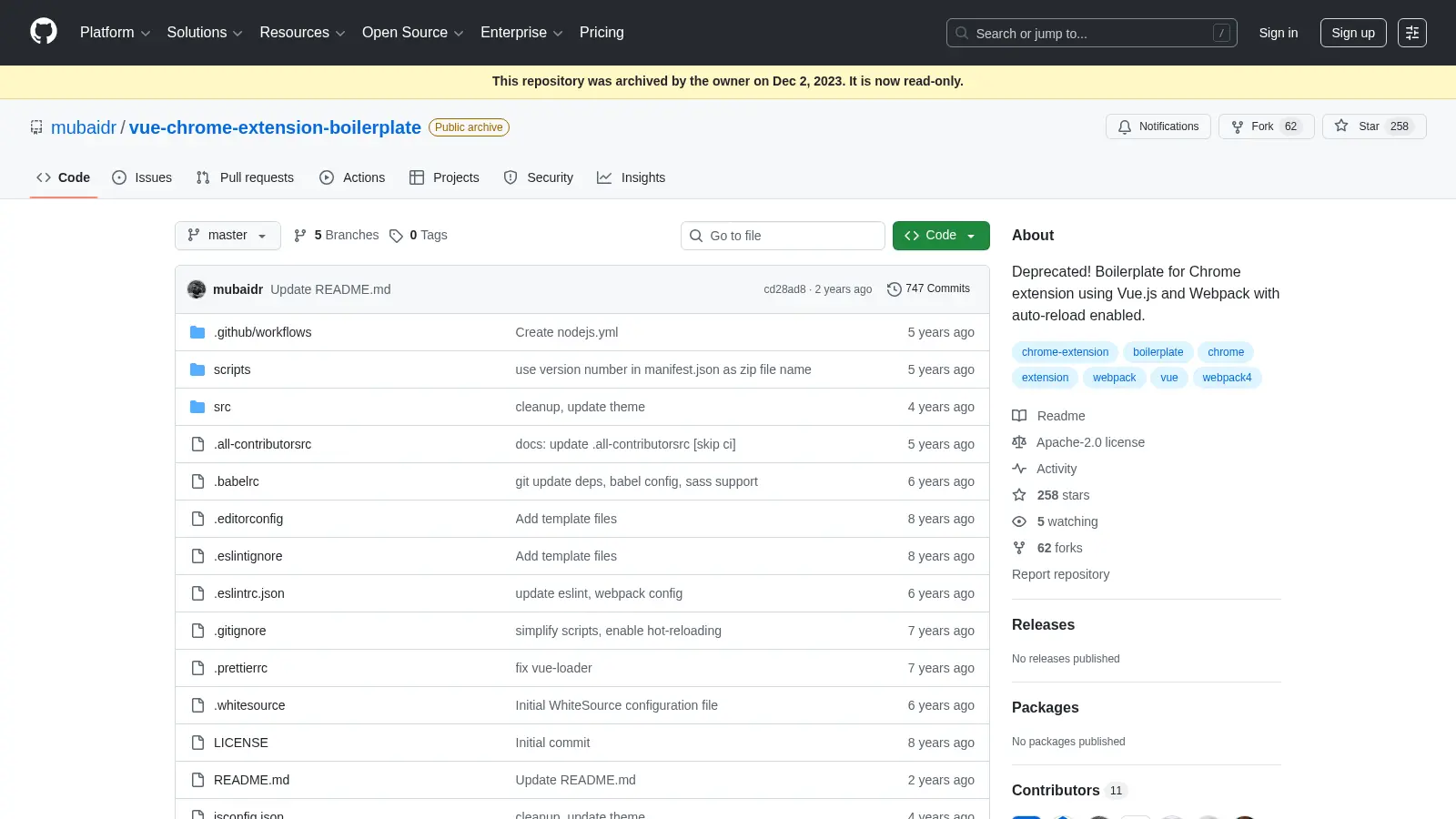The image size is (1456, 819).
Task: Click the magnifier icon in the search bar
Action: click(x=962, y=33)
